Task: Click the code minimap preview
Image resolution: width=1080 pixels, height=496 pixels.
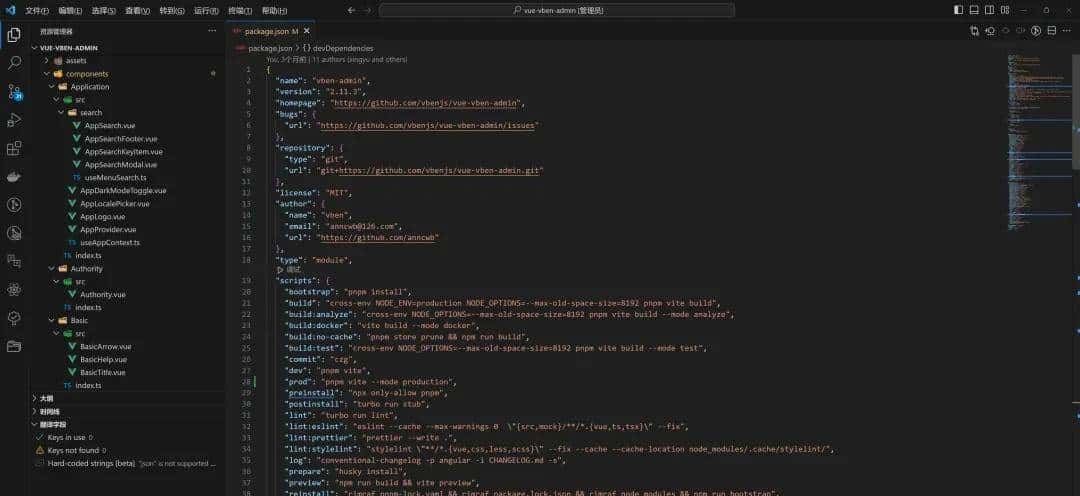Action: [x=1038, y=143]
